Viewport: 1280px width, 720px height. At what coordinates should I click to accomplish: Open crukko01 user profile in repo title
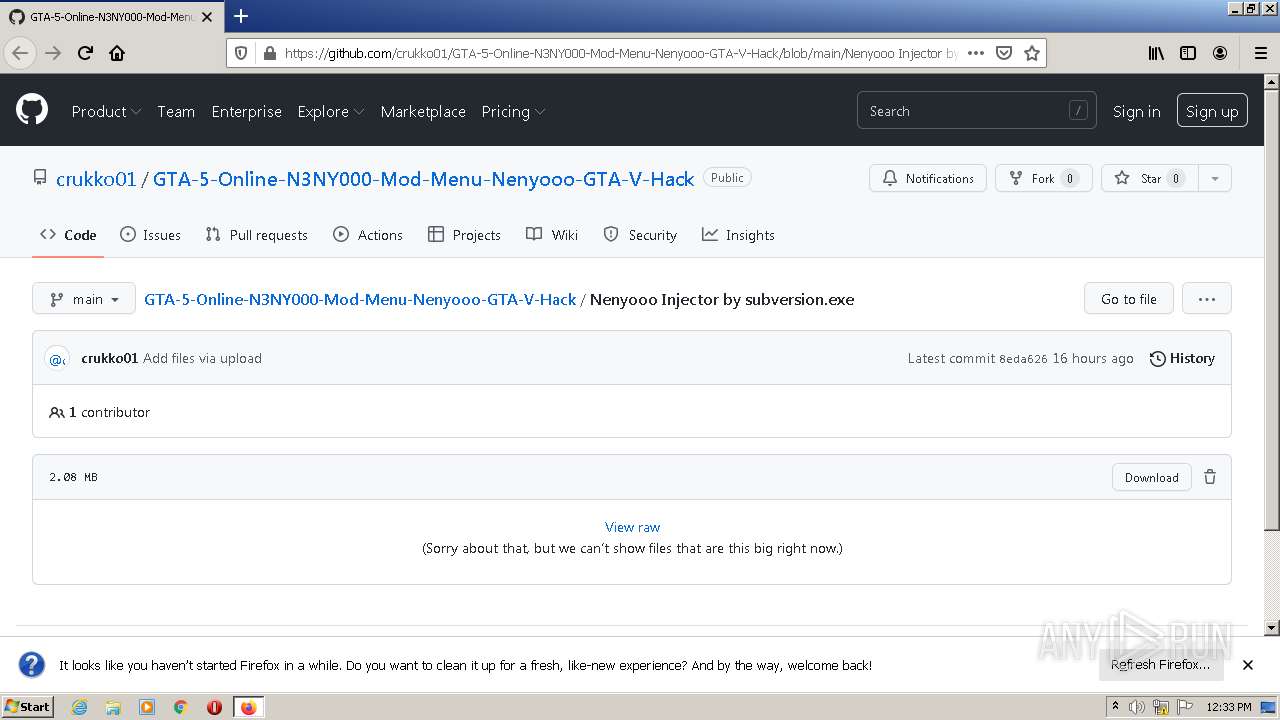(x=96, y=179)
